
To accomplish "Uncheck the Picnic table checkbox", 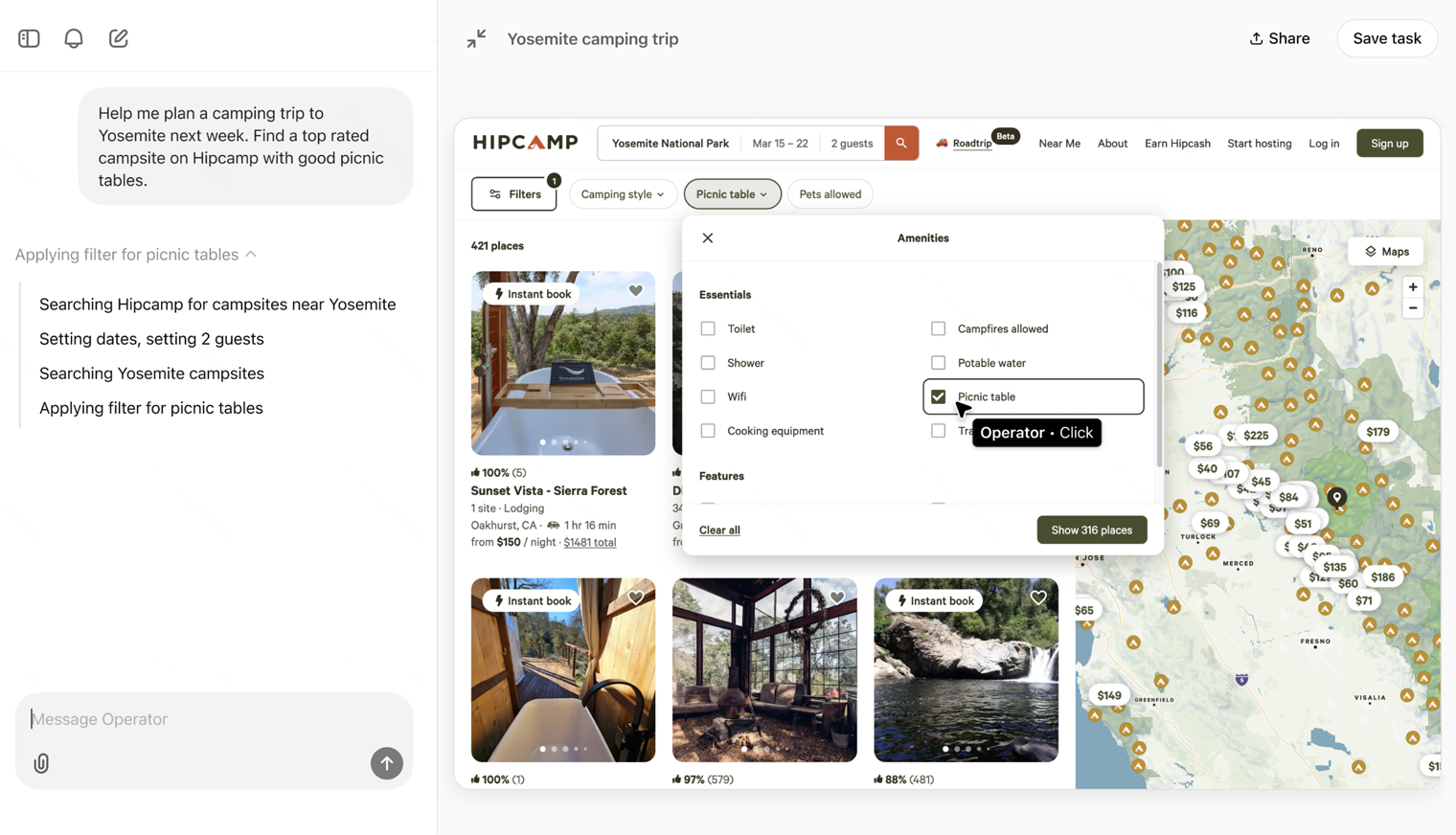I will click(938, 396).
